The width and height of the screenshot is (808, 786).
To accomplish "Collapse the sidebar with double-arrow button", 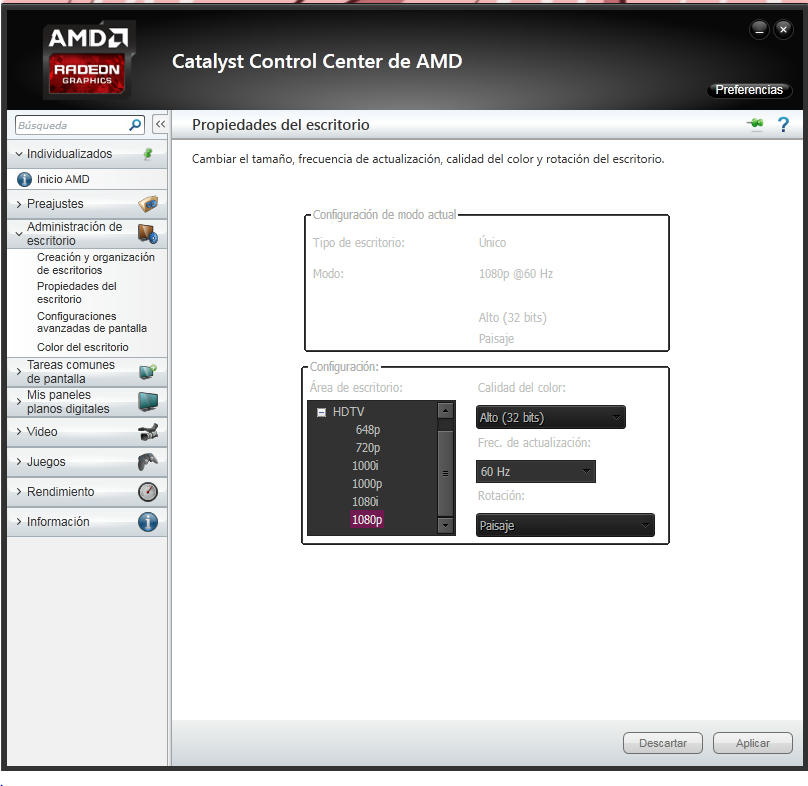I will pyautogui.click(x=160, y=124).
